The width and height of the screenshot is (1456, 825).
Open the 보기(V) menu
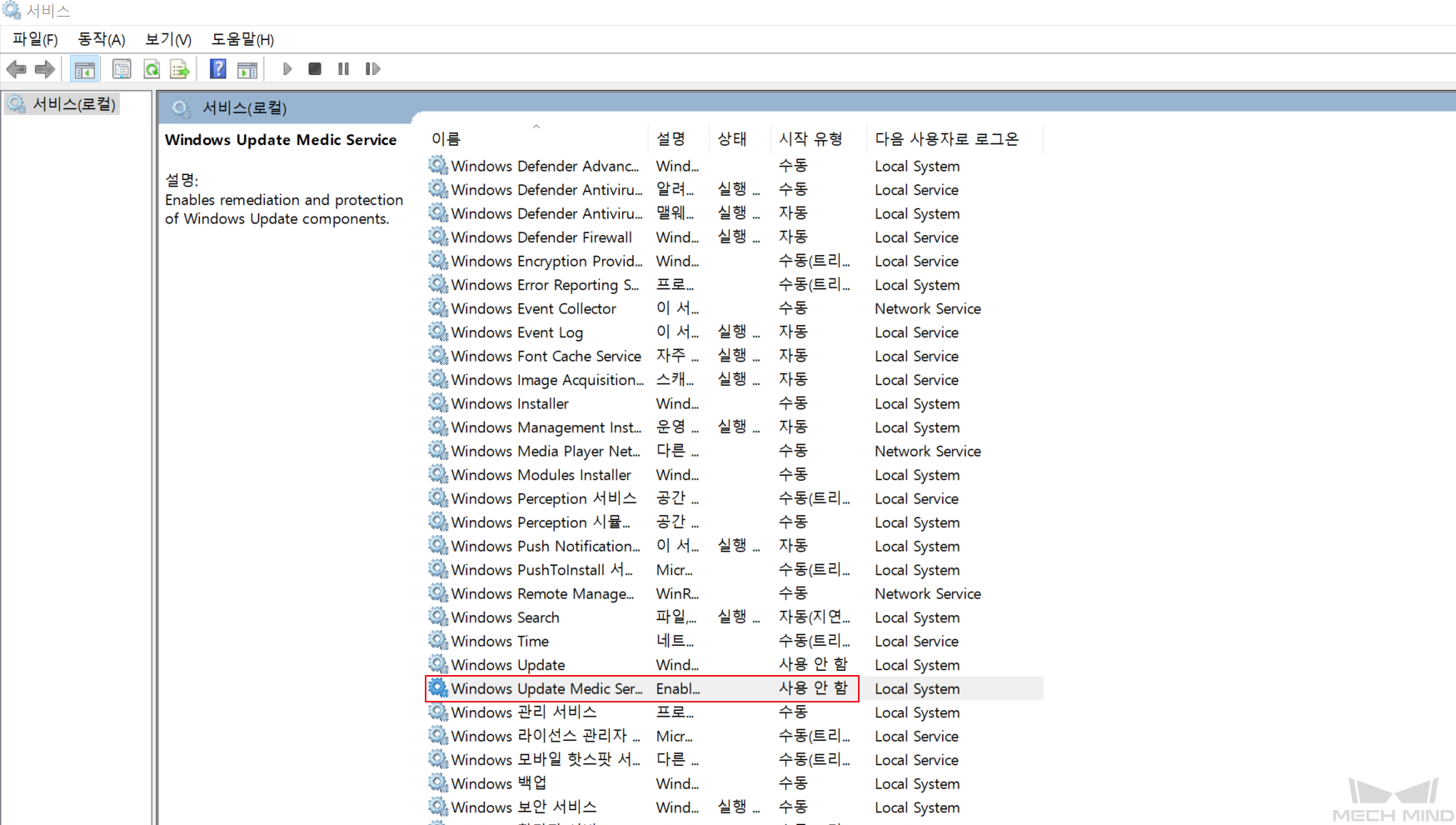168,39
